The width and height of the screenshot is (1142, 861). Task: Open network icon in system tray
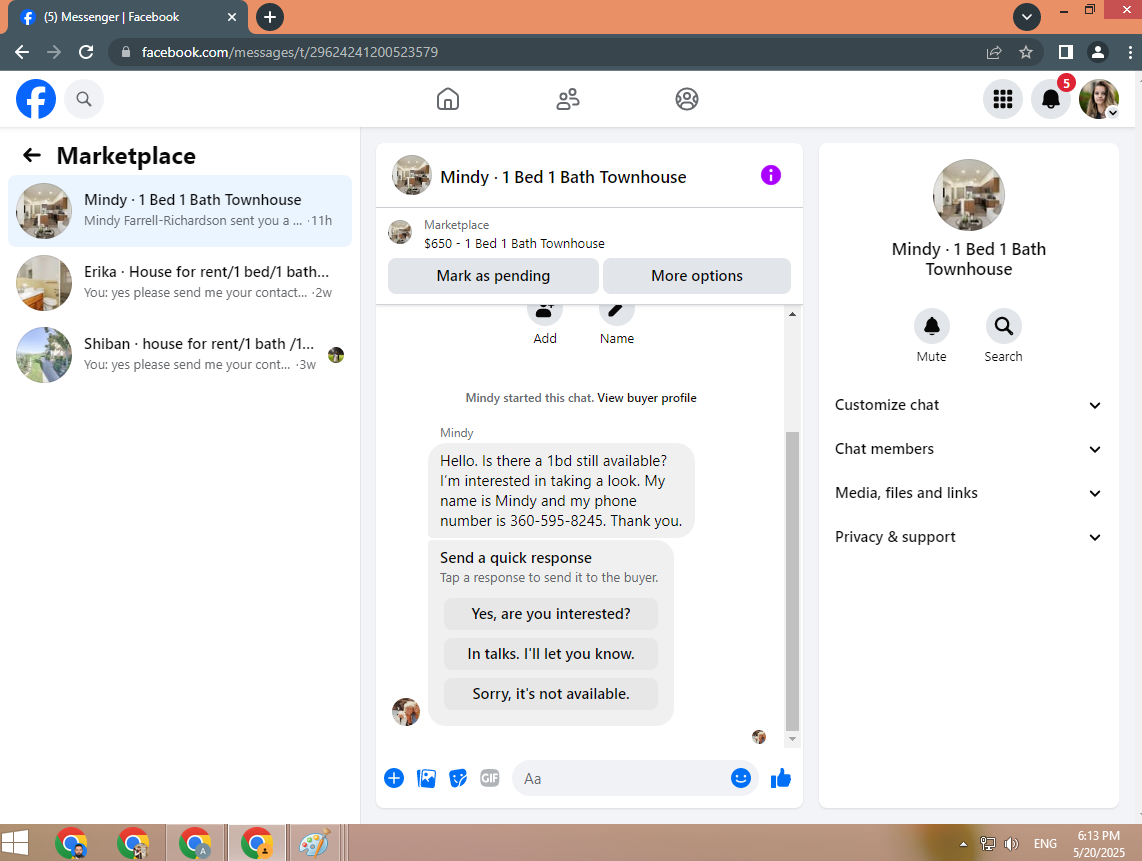(x=988, y=844)
